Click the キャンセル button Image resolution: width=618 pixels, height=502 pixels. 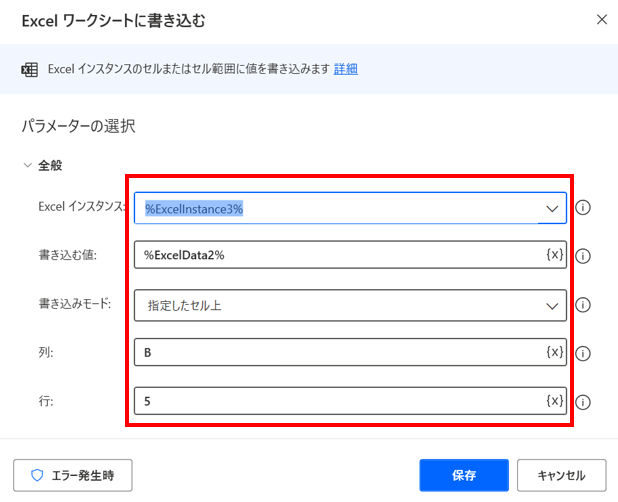tap(562, 475)
